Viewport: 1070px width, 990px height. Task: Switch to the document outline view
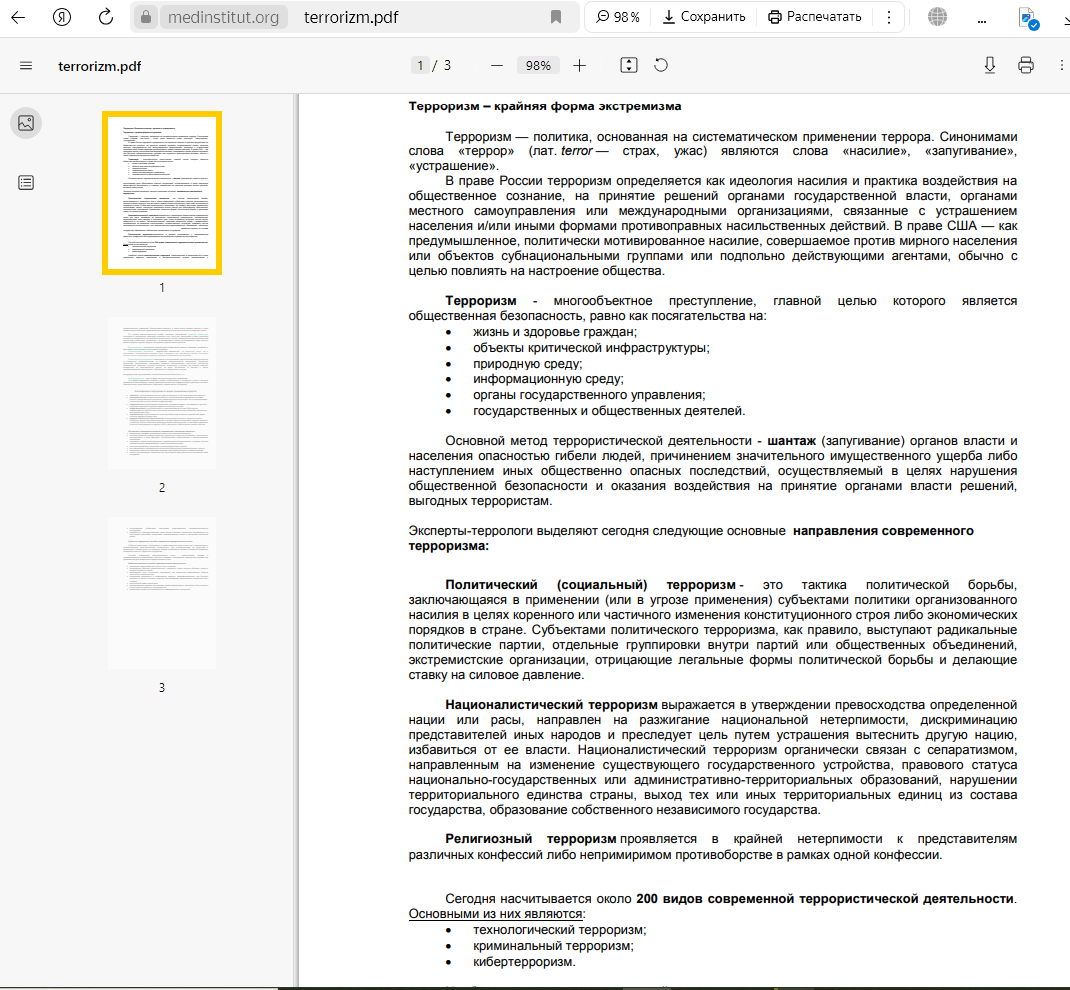click(x=26, y=182)
